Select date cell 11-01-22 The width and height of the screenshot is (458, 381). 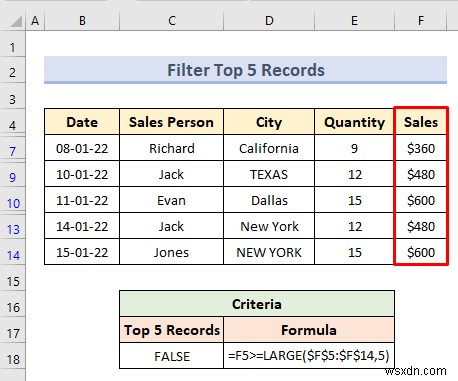click(82, 200)
